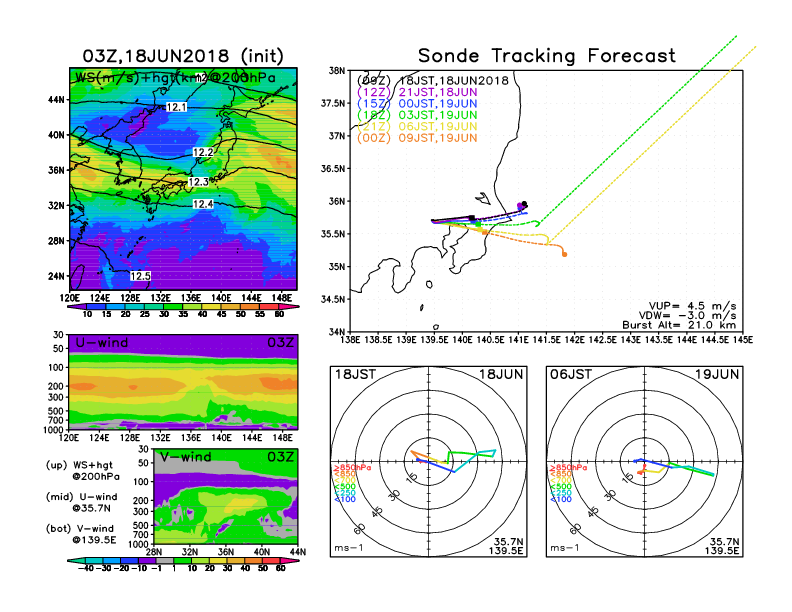Select orange legend entry "(00Z) 09JST,19JUN"
Viewport: 792px width, 612px height.
(x=417, y=138)
